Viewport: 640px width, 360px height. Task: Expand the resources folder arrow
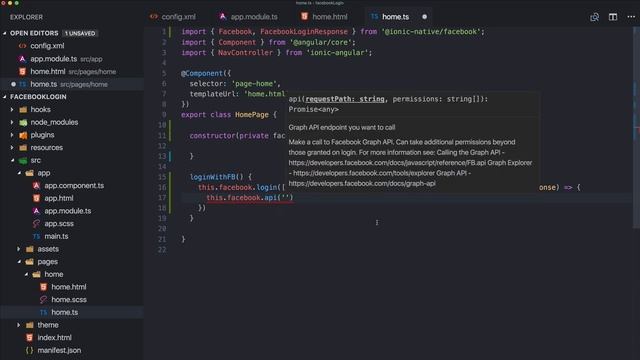[x=12, y=147]
